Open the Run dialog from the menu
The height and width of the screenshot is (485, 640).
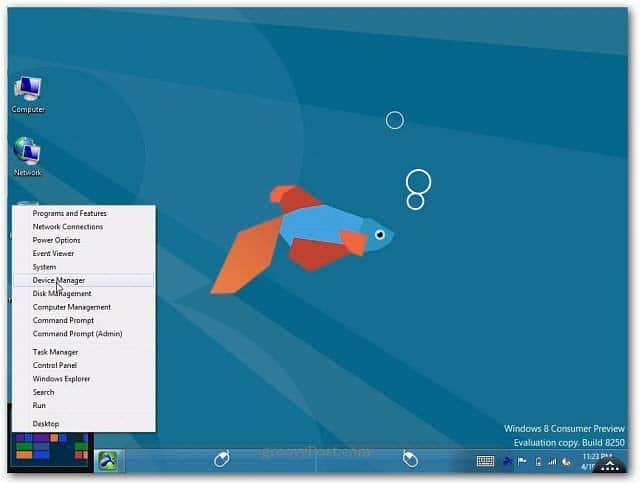coord(39,405)
